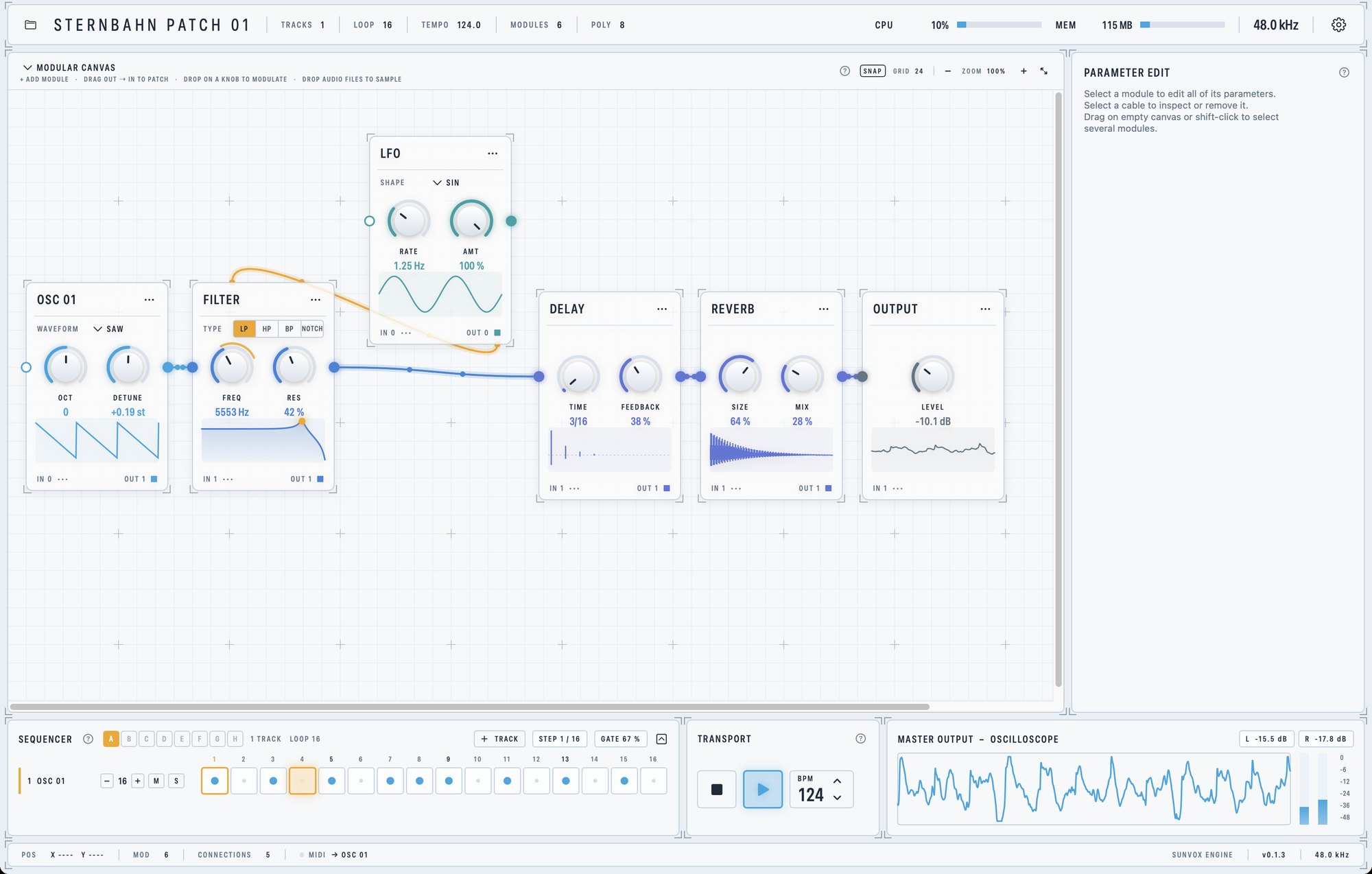
Task: Switch to sequencer pattern B
Action: click(x=128, y=739)
